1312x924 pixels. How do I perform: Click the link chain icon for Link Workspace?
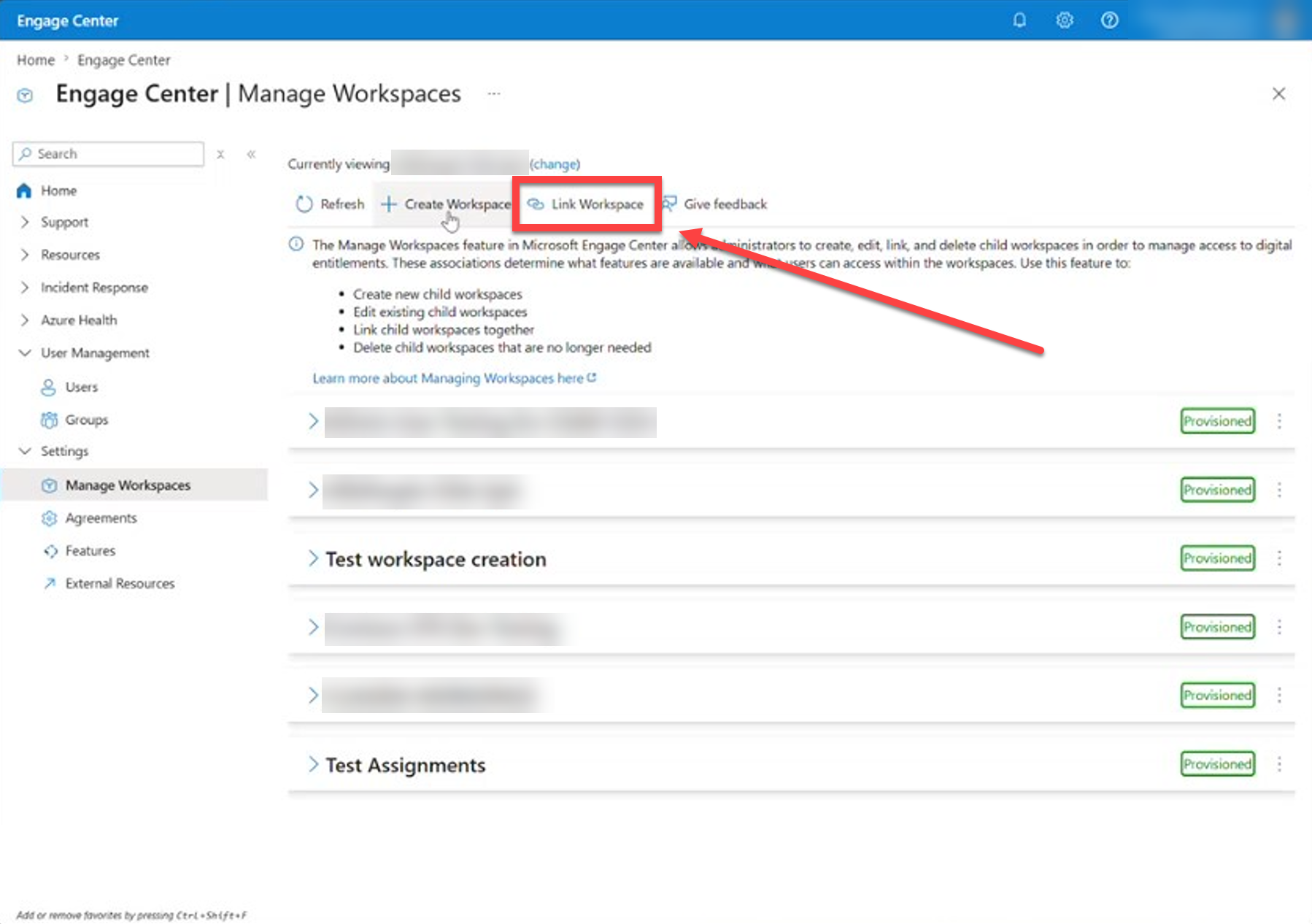coord(536,204)
